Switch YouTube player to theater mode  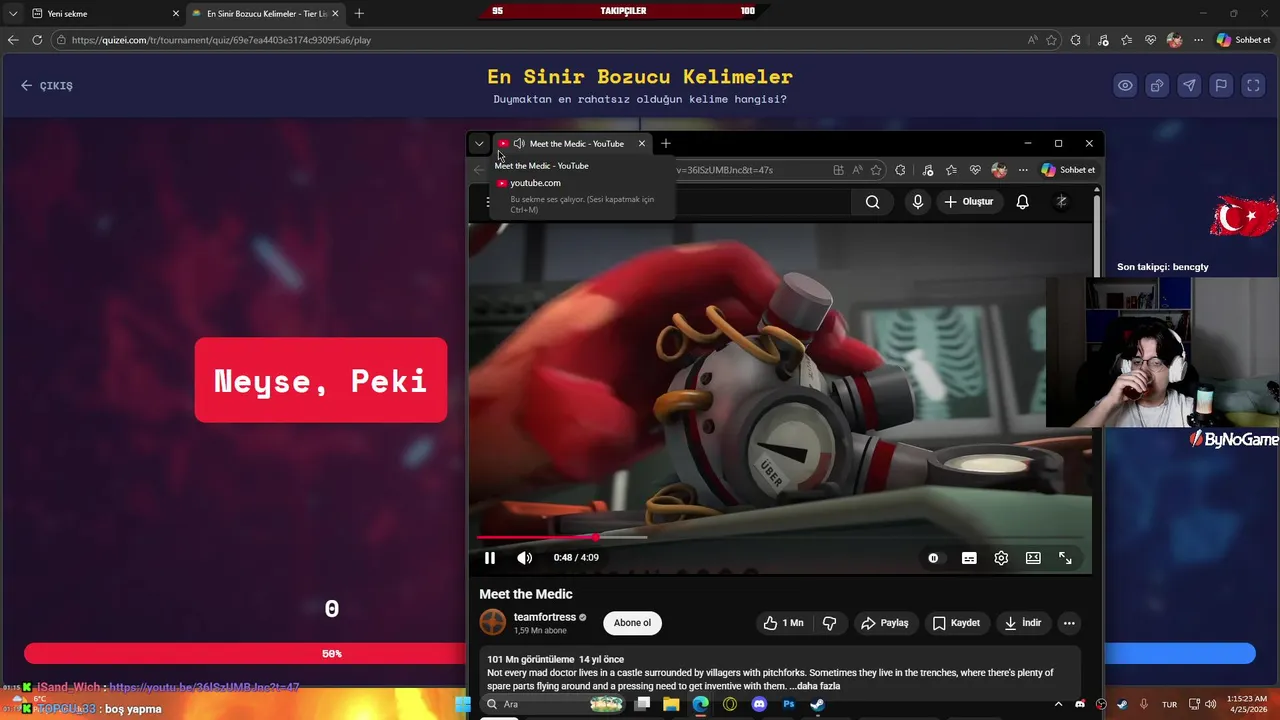coord(1033,558)
